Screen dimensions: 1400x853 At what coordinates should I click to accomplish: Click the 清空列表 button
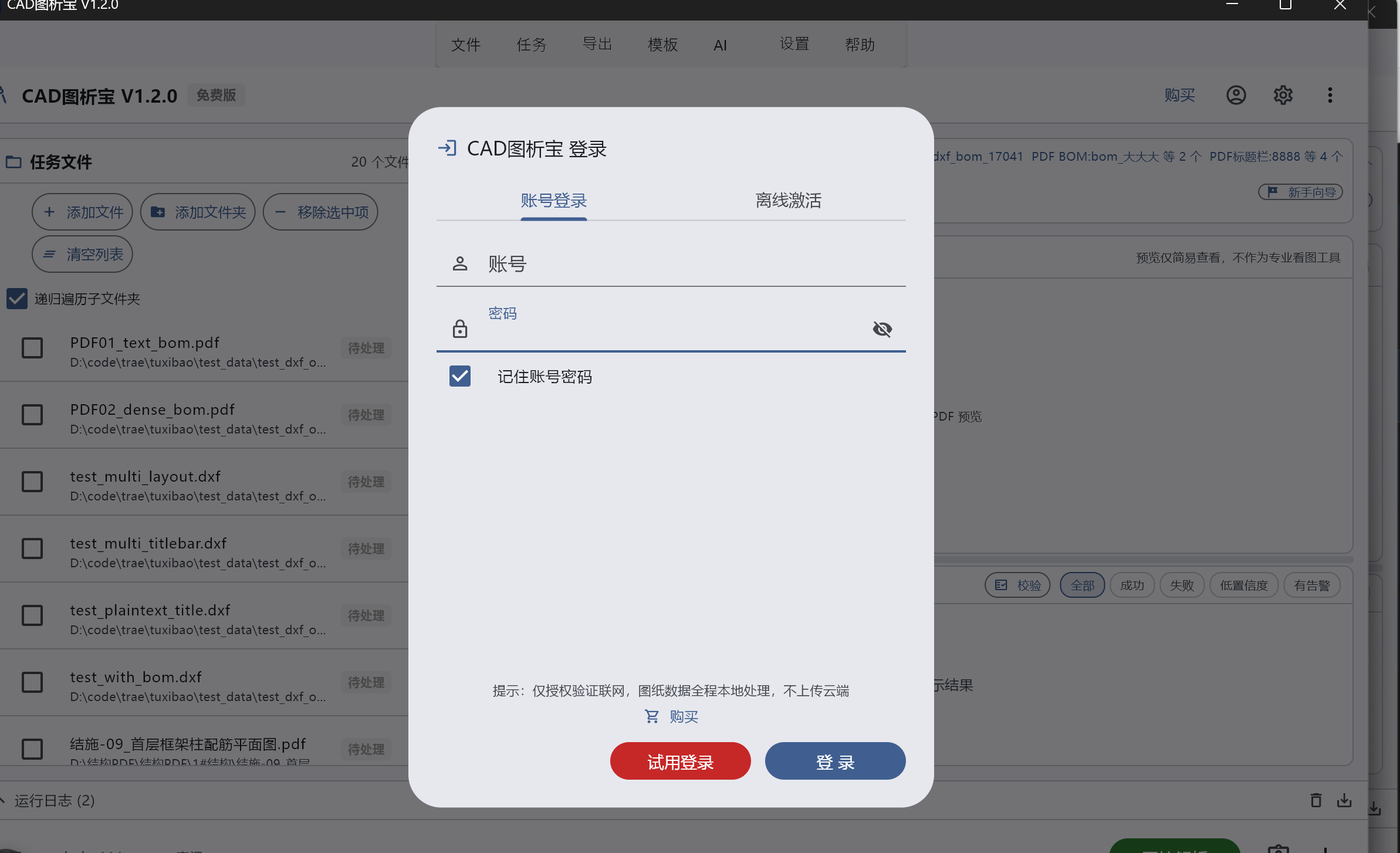coord(82,254)
